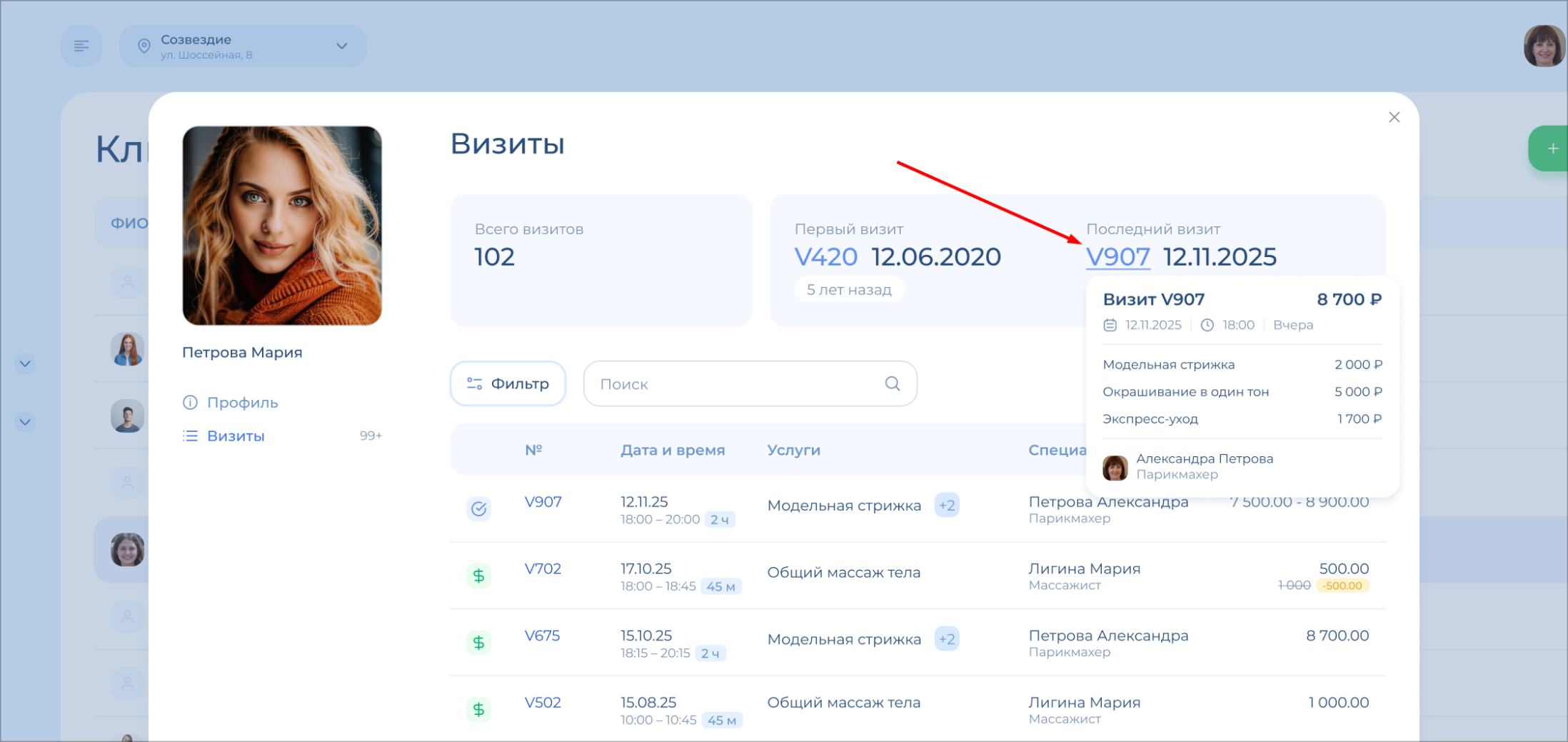Viewport: 1568px width, 742px height.
Task: Open last visit link V907
Action: click(x=1117, y=257)
